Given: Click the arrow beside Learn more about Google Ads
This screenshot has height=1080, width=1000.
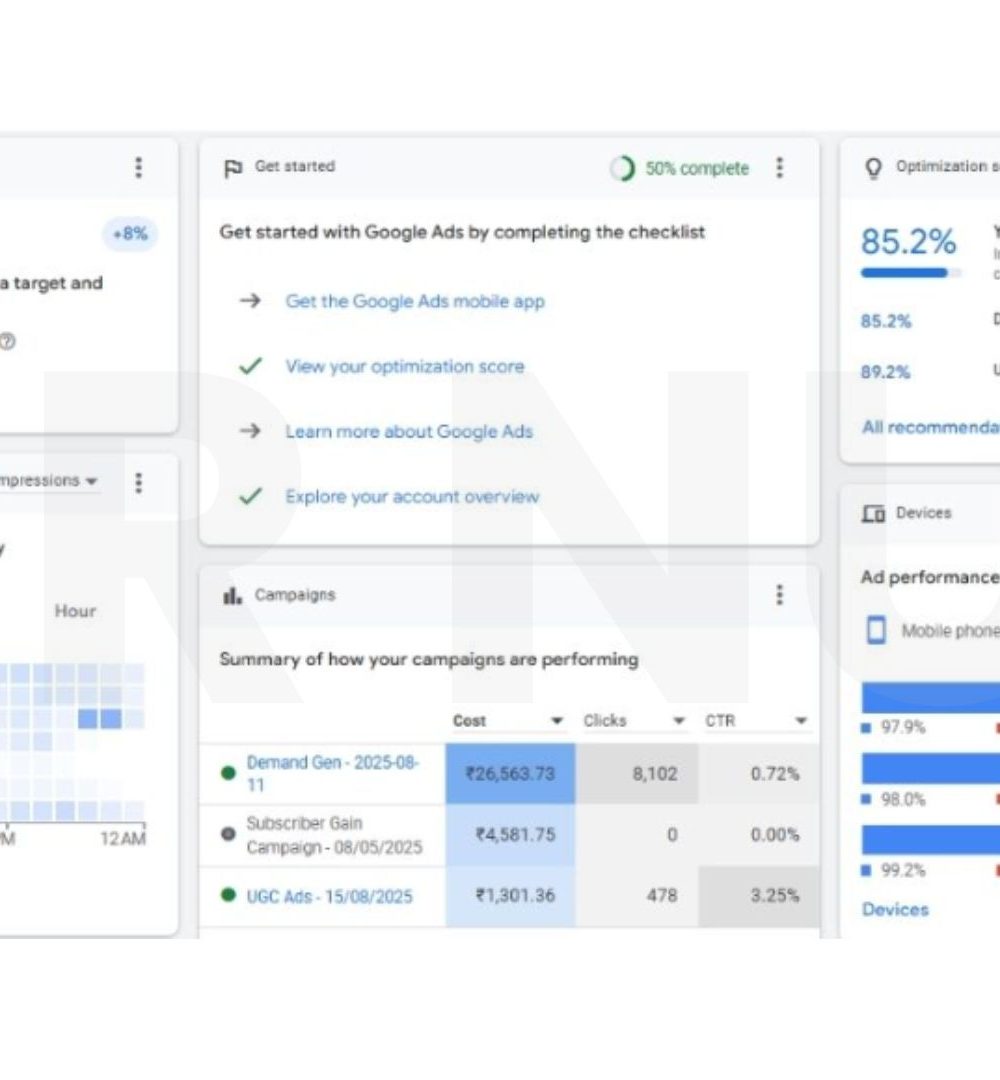Looking at the screenshot, I should pyautogui.click(x=250, y=430).
